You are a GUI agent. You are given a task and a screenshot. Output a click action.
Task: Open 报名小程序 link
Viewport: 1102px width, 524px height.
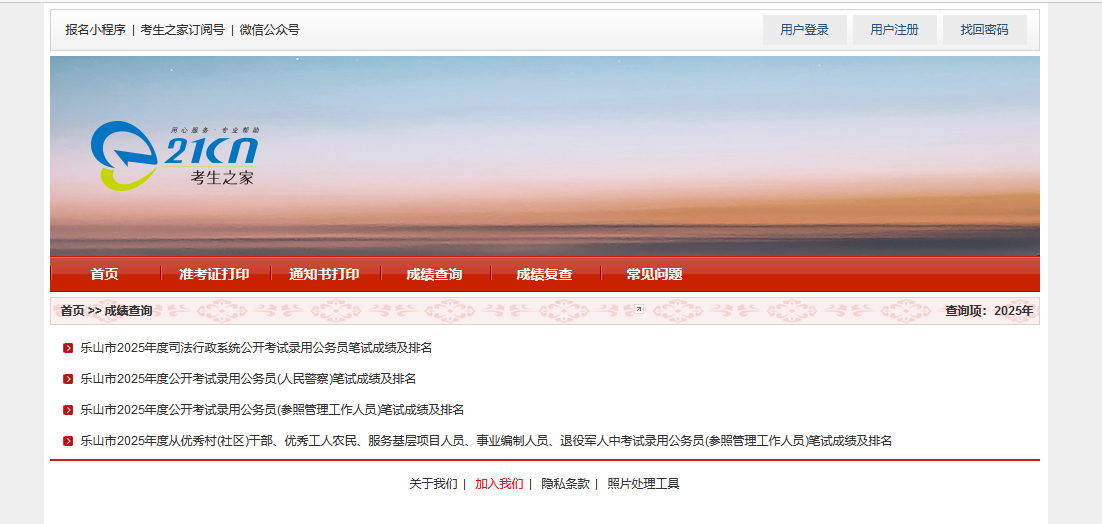[96, 30]
